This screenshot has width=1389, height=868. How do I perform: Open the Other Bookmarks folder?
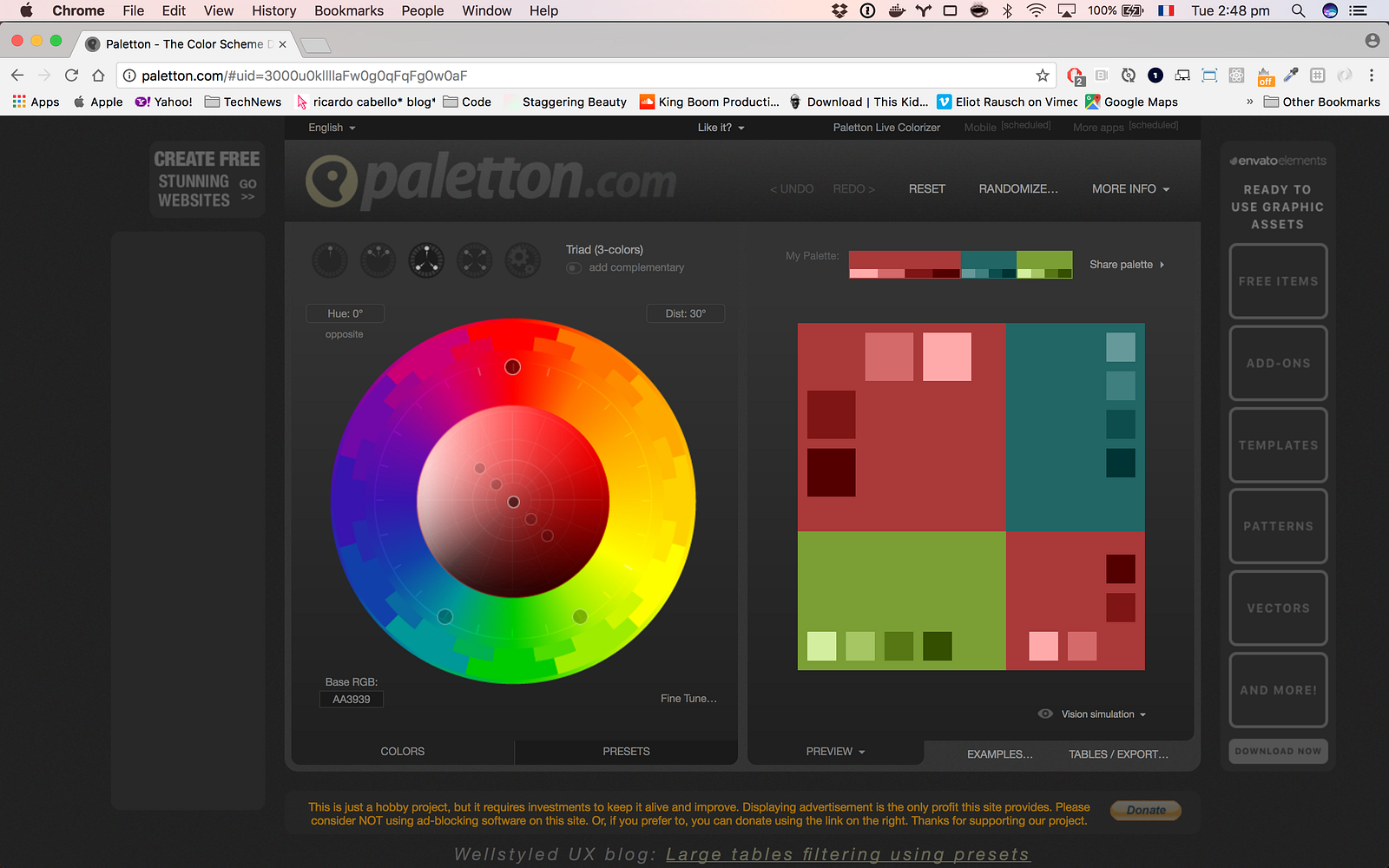(x=1321, y=102)
